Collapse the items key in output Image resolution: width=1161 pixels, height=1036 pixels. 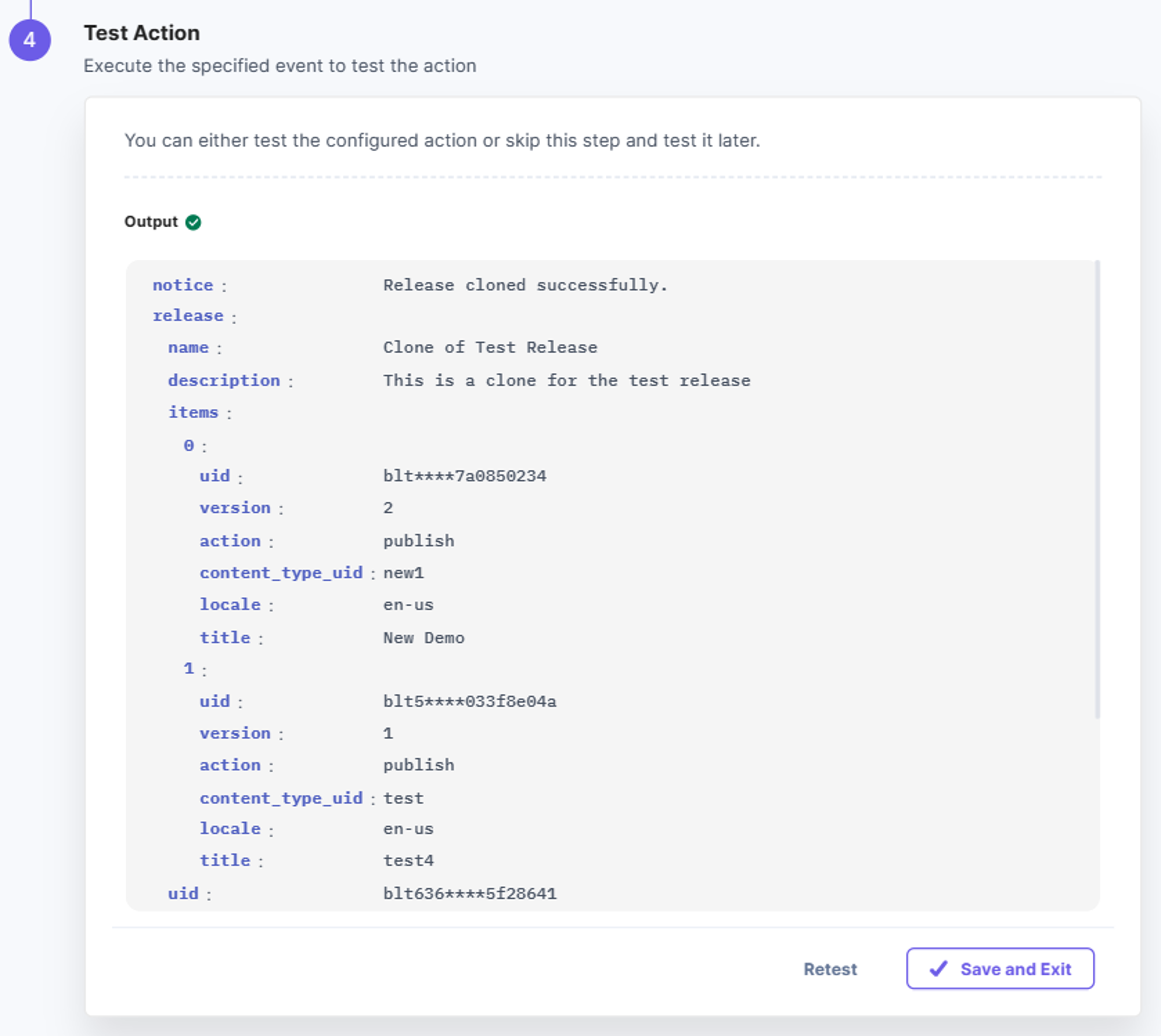tap(193, 412)
